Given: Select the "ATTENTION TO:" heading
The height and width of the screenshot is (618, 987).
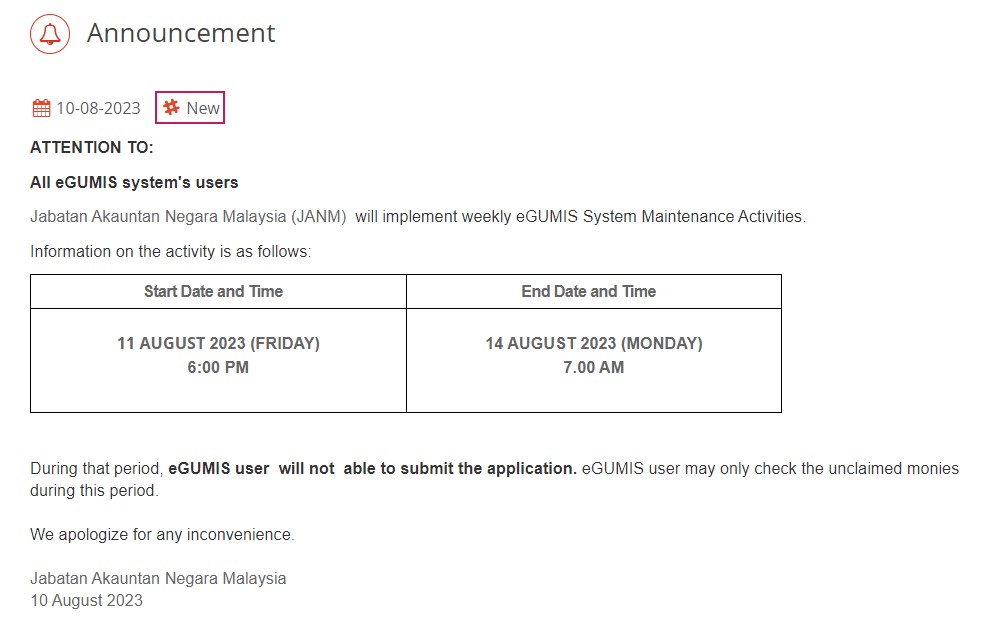Looking at the screenshot, I should click(92, 147).
